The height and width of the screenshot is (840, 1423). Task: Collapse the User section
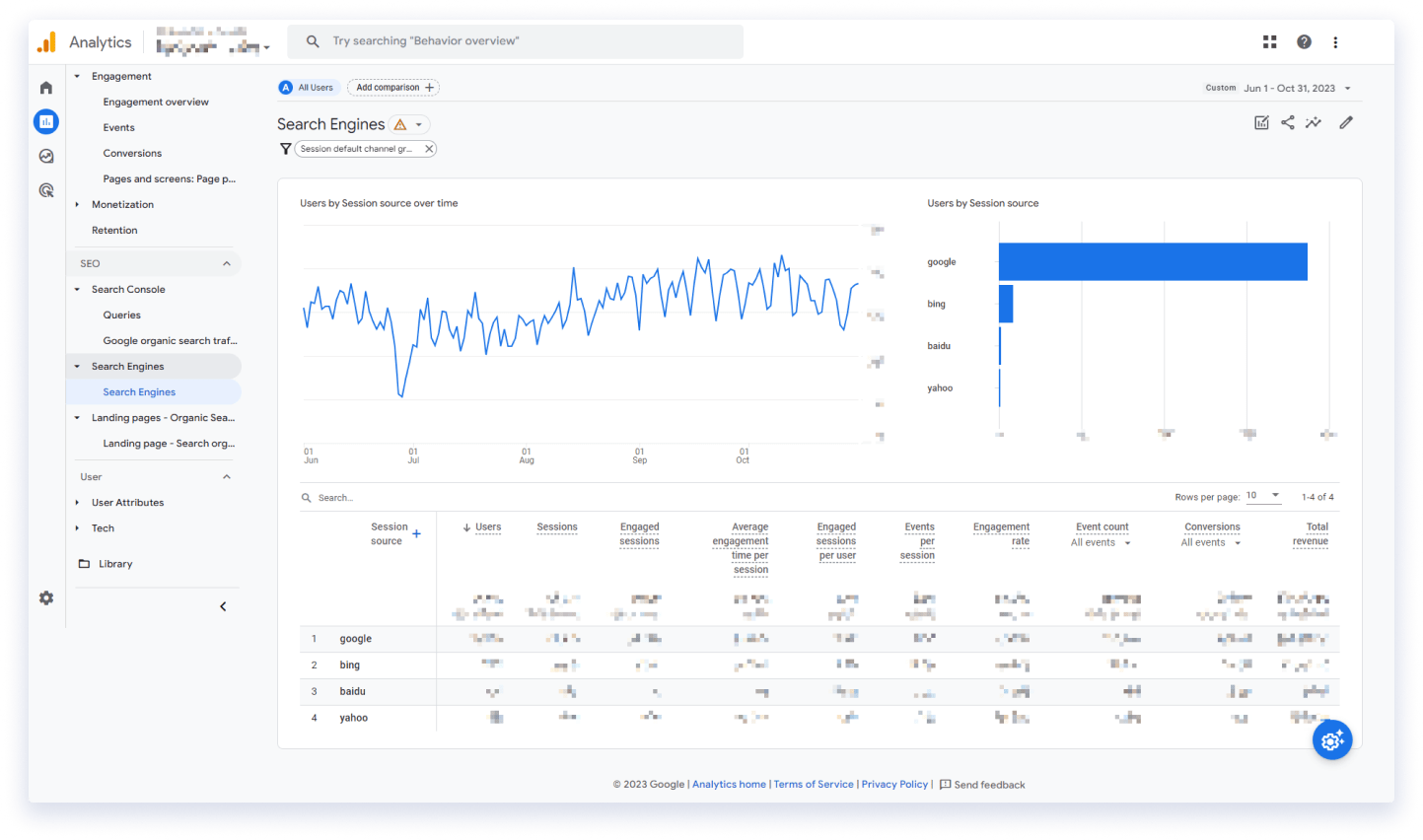click(x=227, y=476)
